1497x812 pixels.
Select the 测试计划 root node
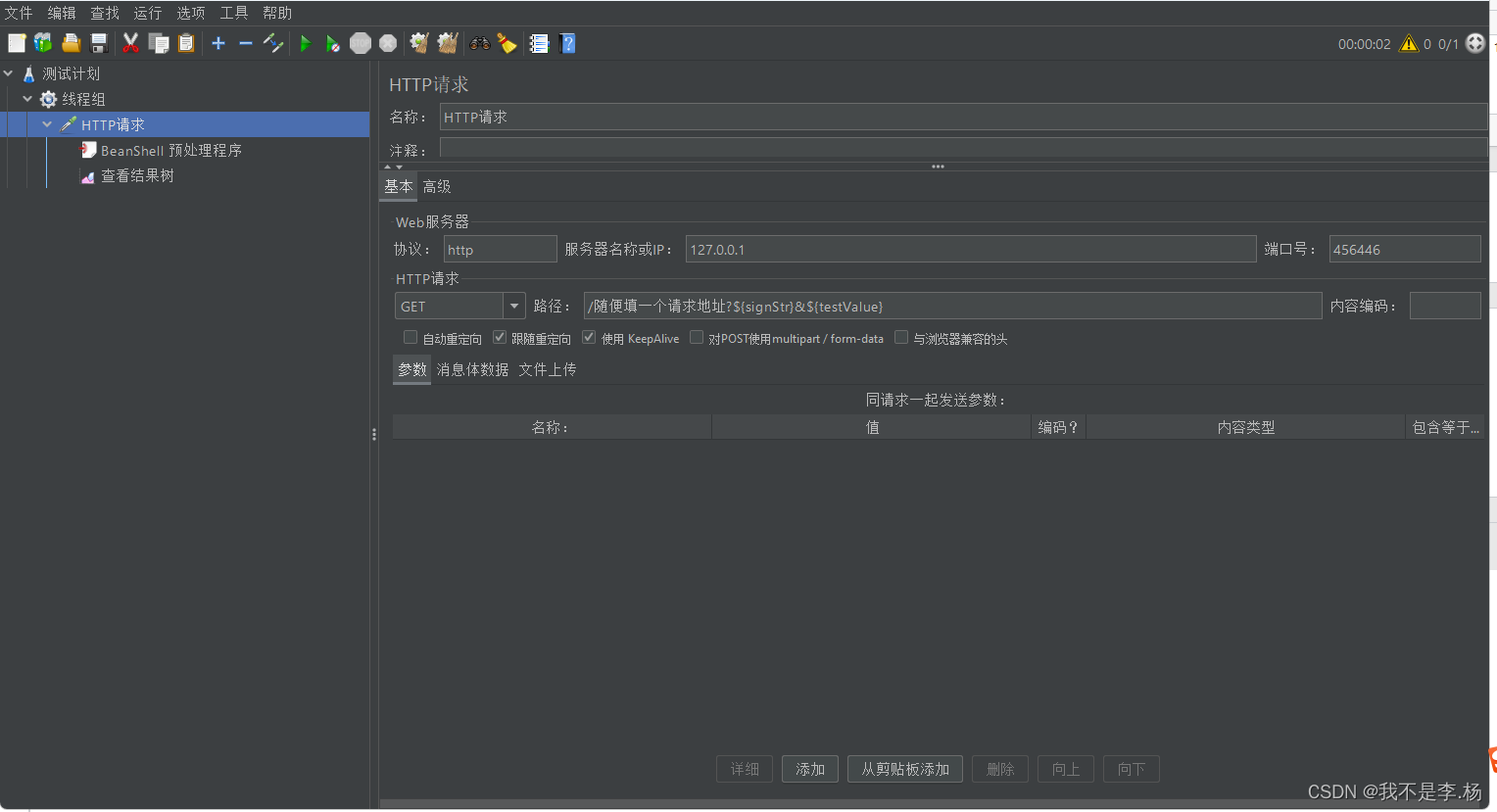tap(71, 73)
